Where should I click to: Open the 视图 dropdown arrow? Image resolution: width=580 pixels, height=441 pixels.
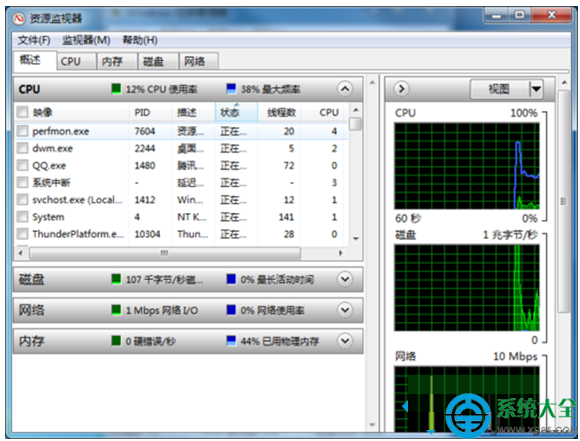coord(536,89)
